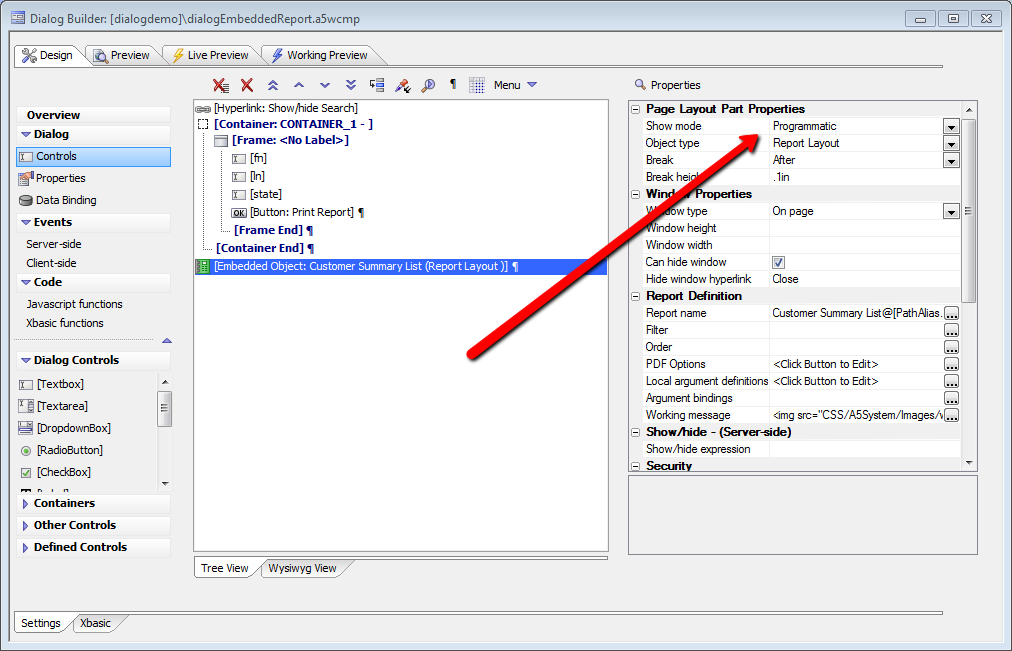Open the Window type dropdown
The width and height of the screenshot is (1012, 651).
951,211
